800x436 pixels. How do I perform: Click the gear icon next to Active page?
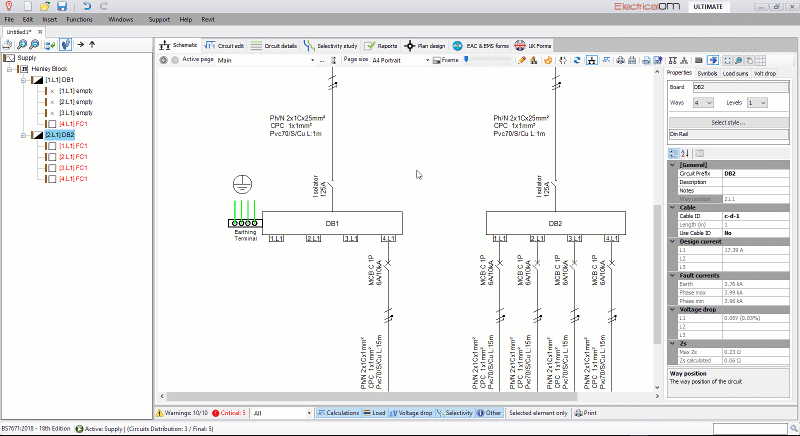163,60
